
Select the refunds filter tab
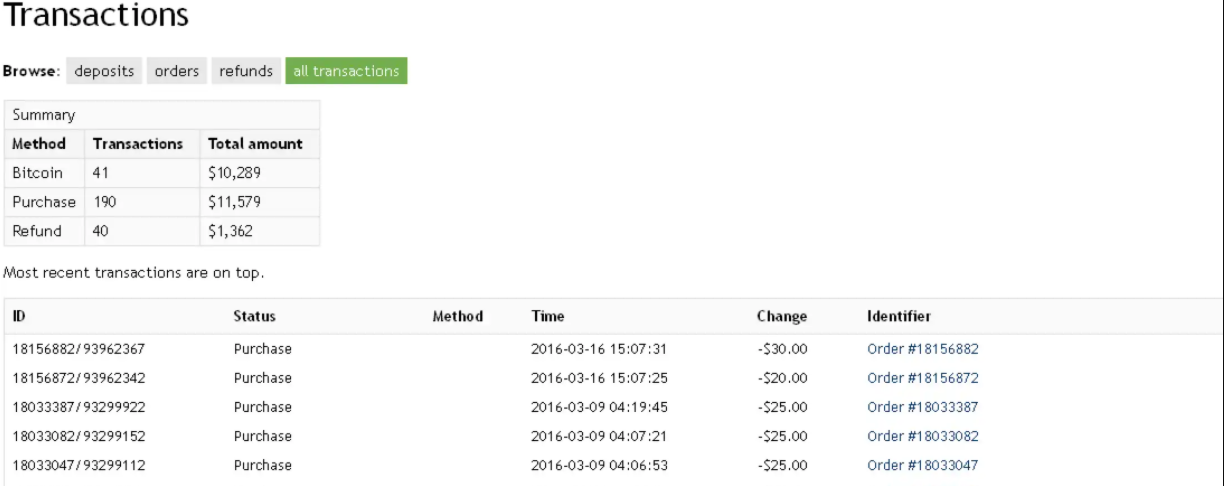tap(246, 72)
